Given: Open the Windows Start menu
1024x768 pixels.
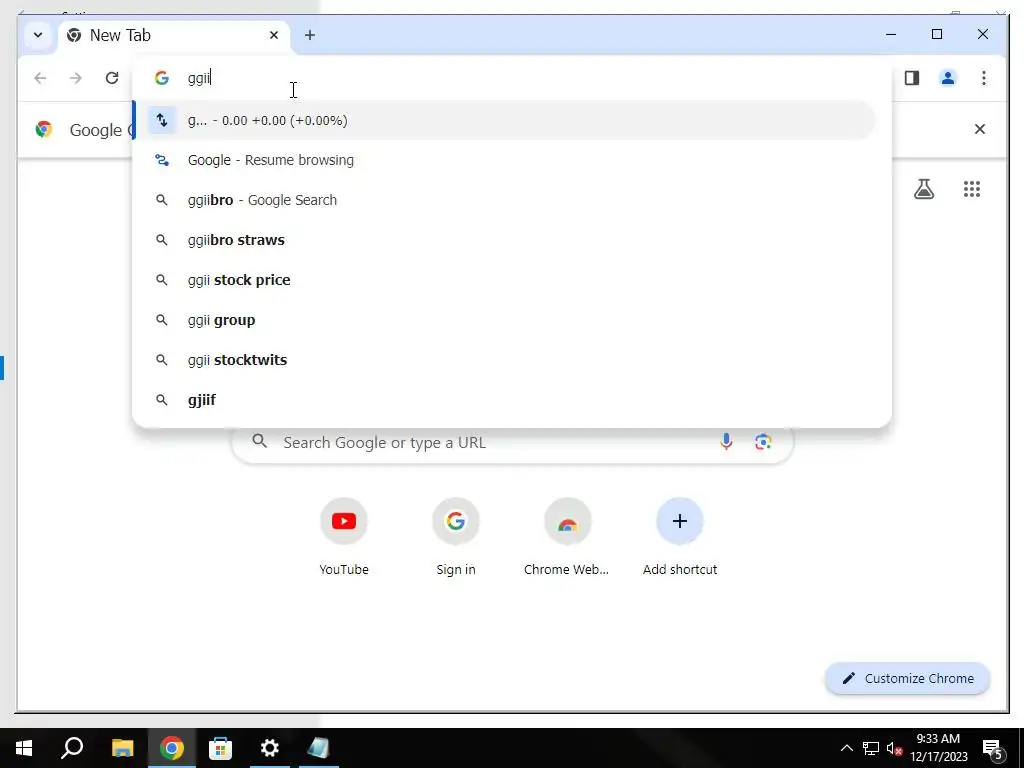Looking at the screenshot, I should pyautogui.click(x=24, y=748).
